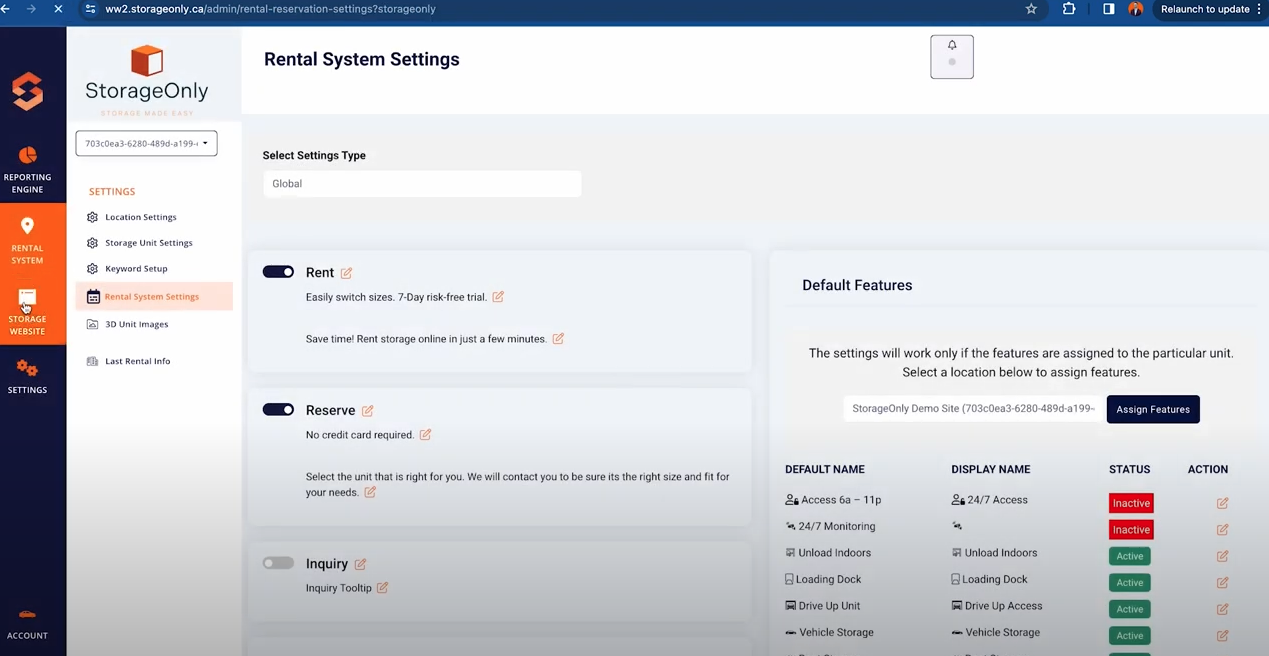Click the 'Default Features' panel heading
1269x656 pixels.
point(857,285)
